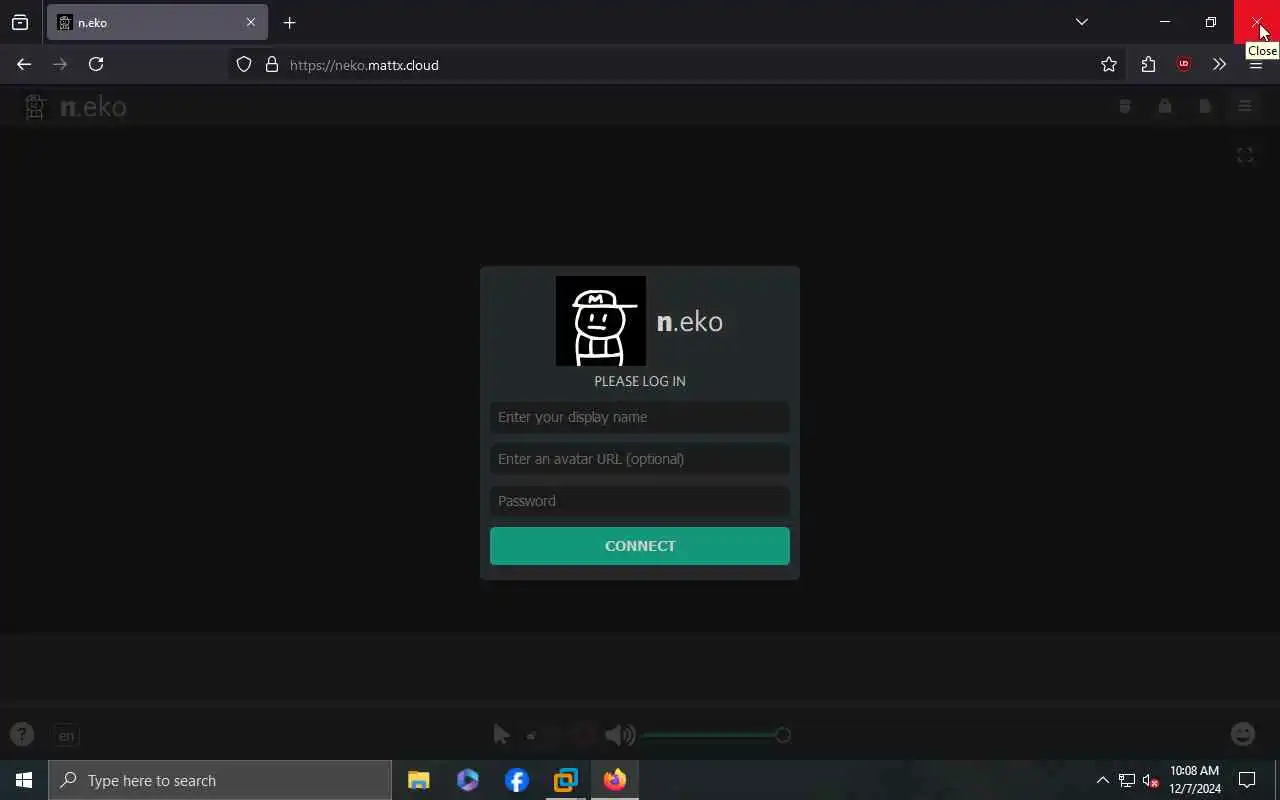The width and height of the screenshot is (1280, 800).
Task: Open the blue overlapping-squares VM app on taskbar
Action: pyautogui.click(x=565, y=780)
